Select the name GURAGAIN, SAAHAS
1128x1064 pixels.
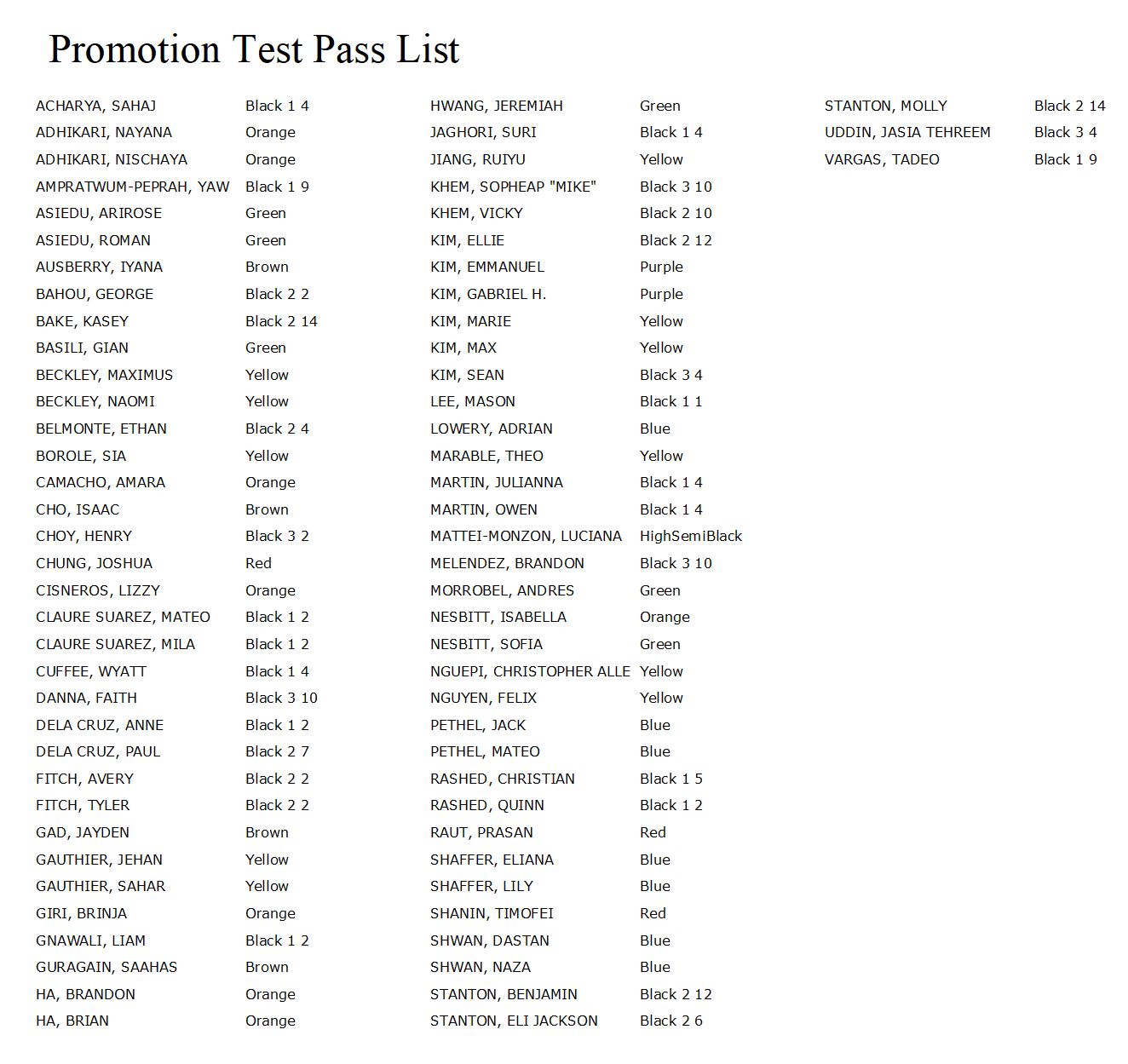click(x=106, y=967)
